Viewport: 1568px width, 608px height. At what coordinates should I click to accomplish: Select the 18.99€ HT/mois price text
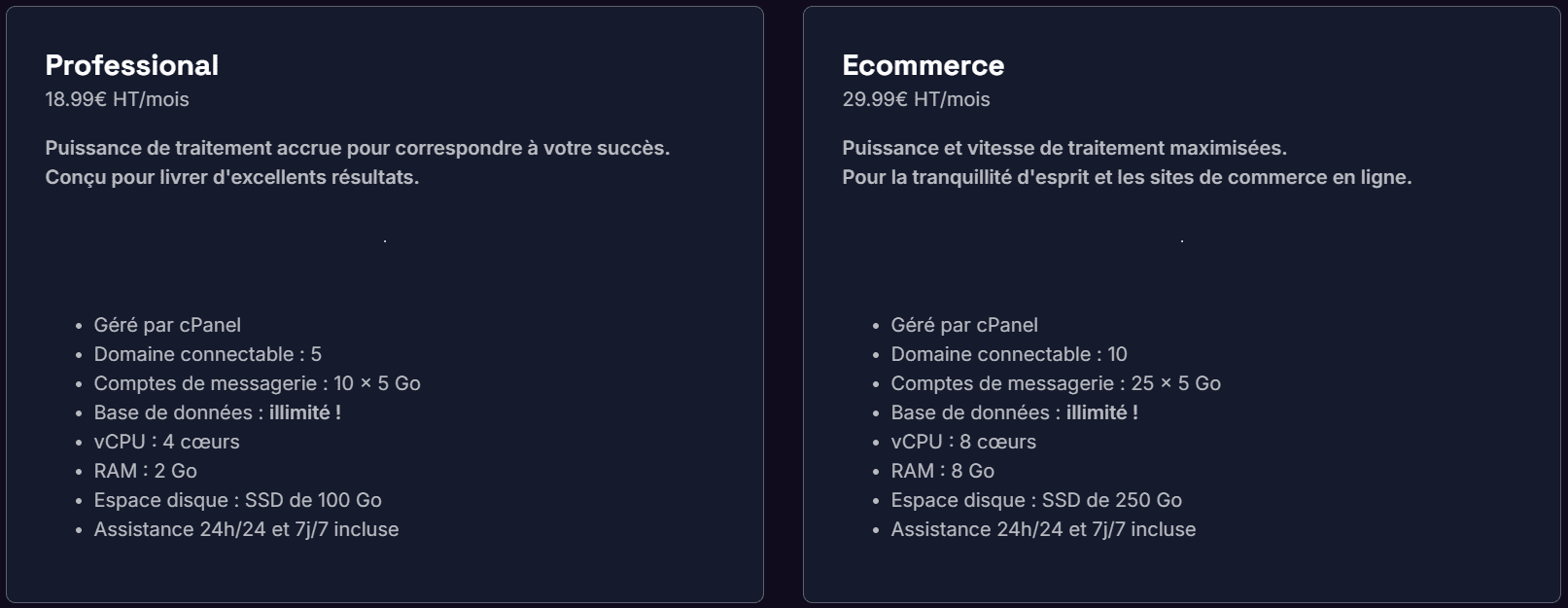coord(117,99)
